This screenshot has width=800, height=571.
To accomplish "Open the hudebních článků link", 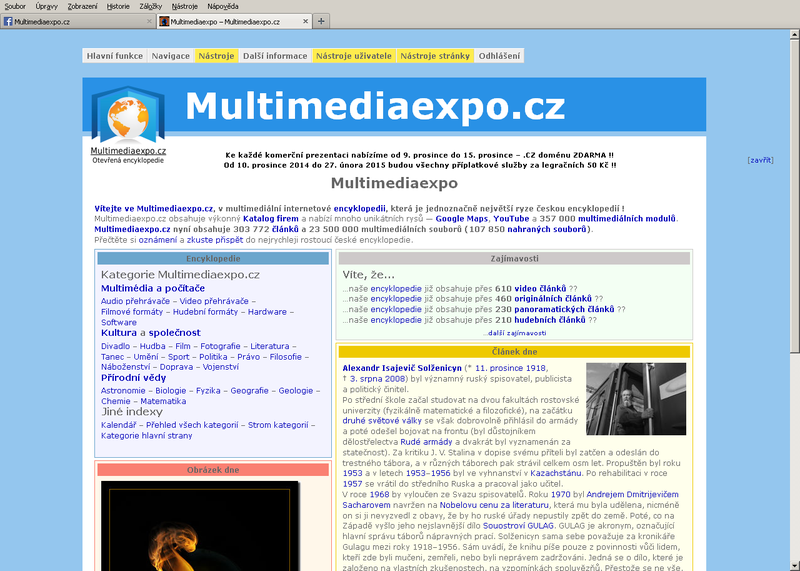I will [x=550, y=320].
